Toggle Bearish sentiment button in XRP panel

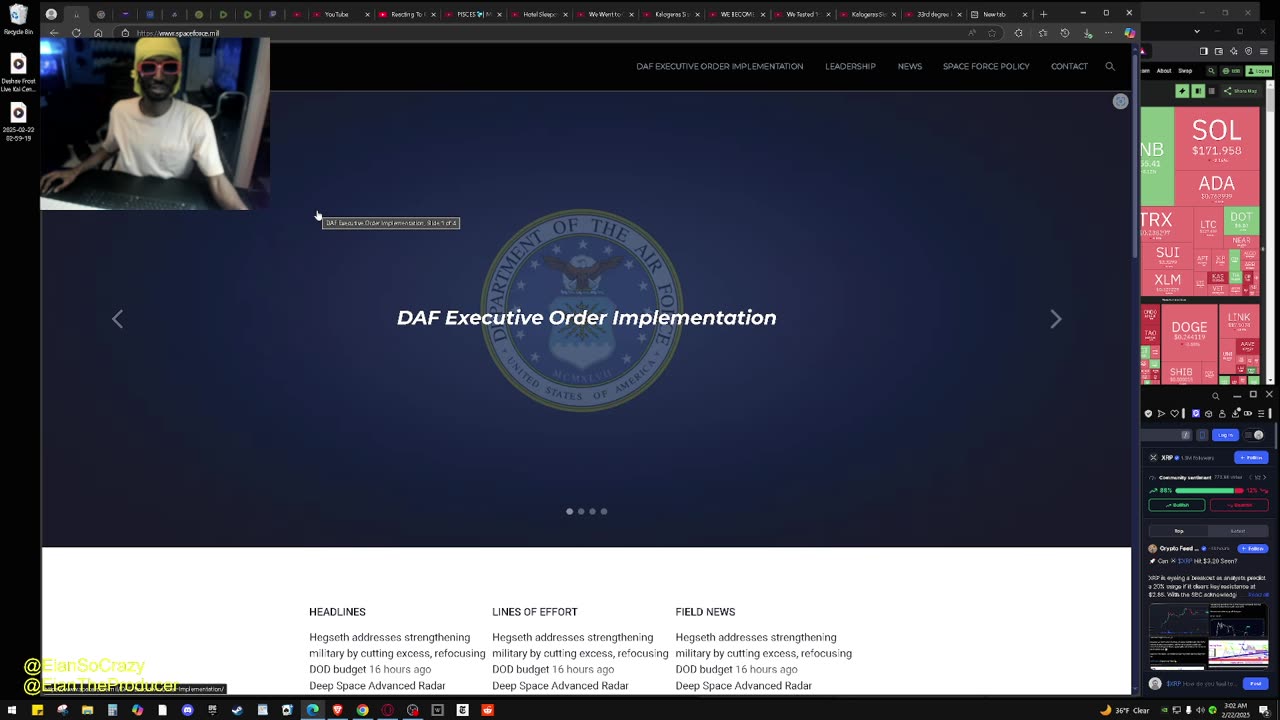[x=1238, y=505]
